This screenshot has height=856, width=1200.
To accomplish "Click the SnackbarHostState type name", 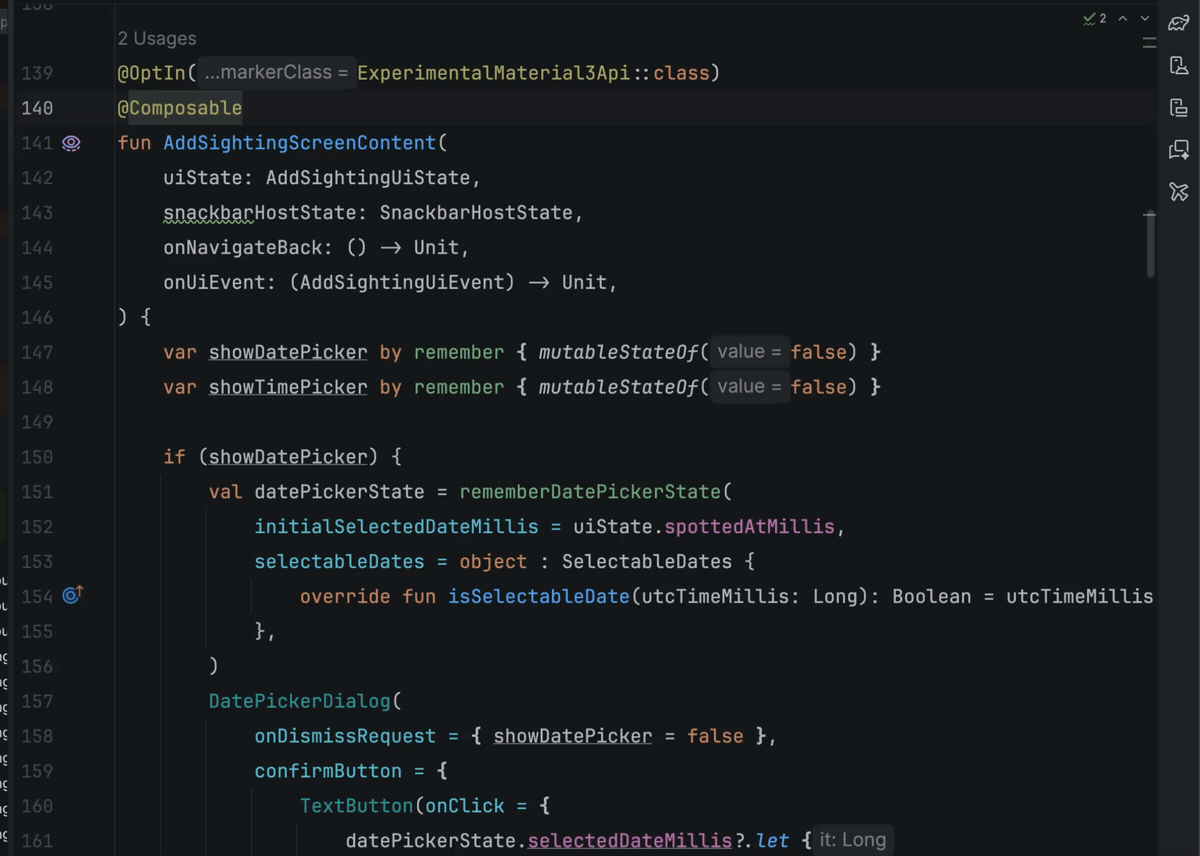I will [x=476, y=213].
